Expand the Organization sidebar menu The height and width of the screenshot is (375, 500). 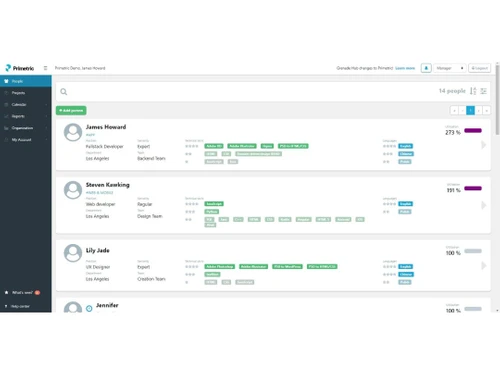tap(26, 128)
